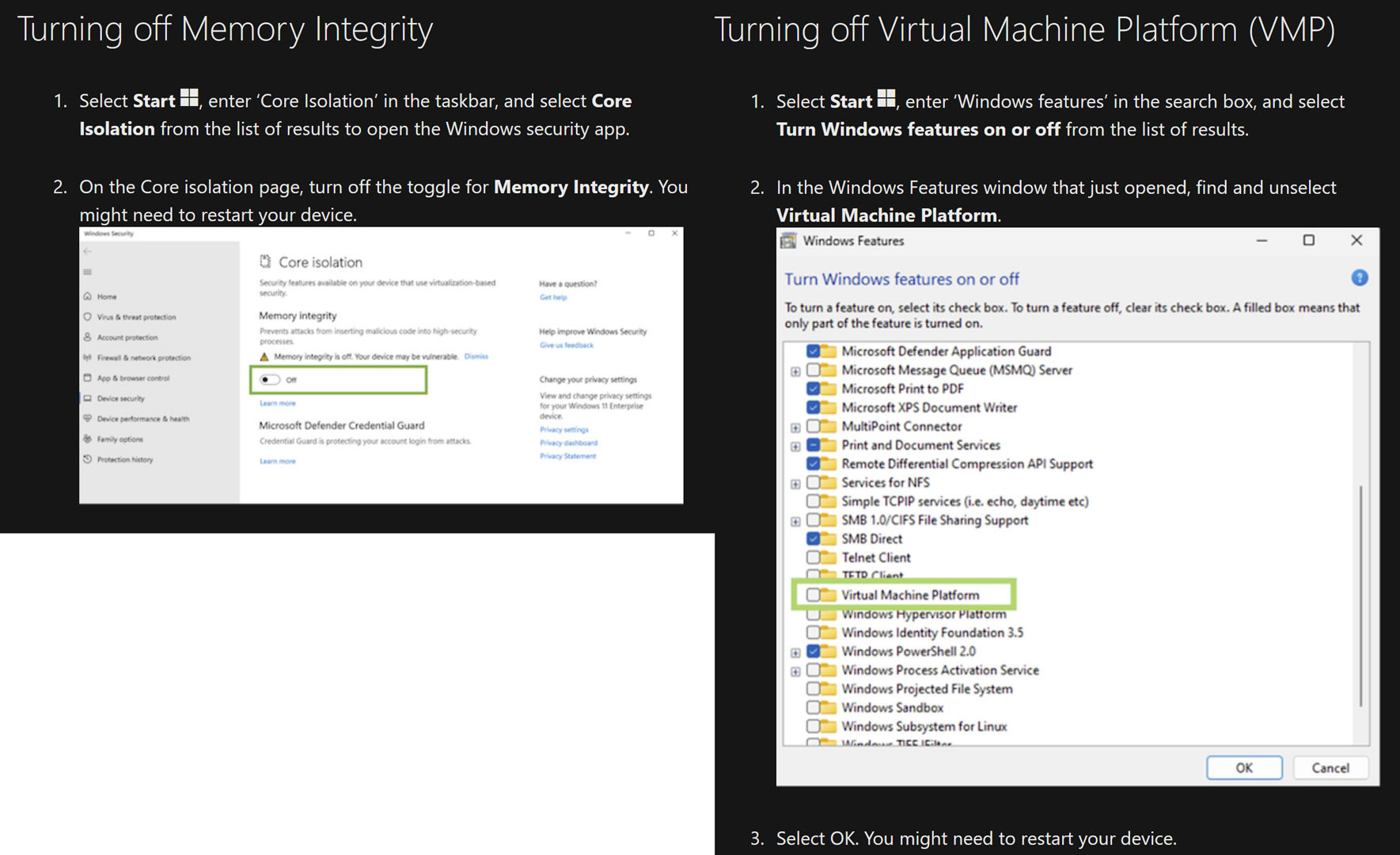Open App & browser control section
1400x855 pixels.
tap(132, 378)
